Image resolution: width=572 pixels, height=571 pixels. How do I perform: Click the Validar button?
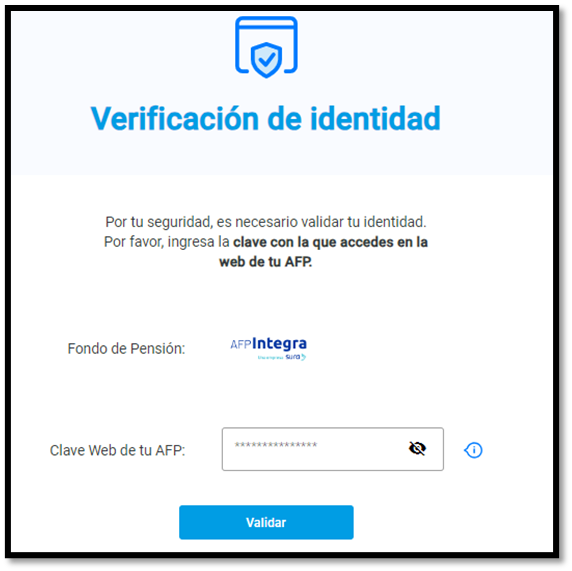[266, 522]
